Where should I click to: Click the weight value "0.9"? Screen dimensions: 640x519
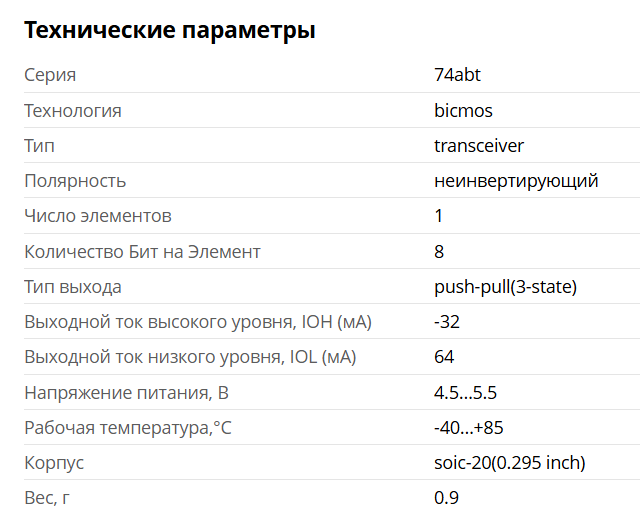[446, 498]
